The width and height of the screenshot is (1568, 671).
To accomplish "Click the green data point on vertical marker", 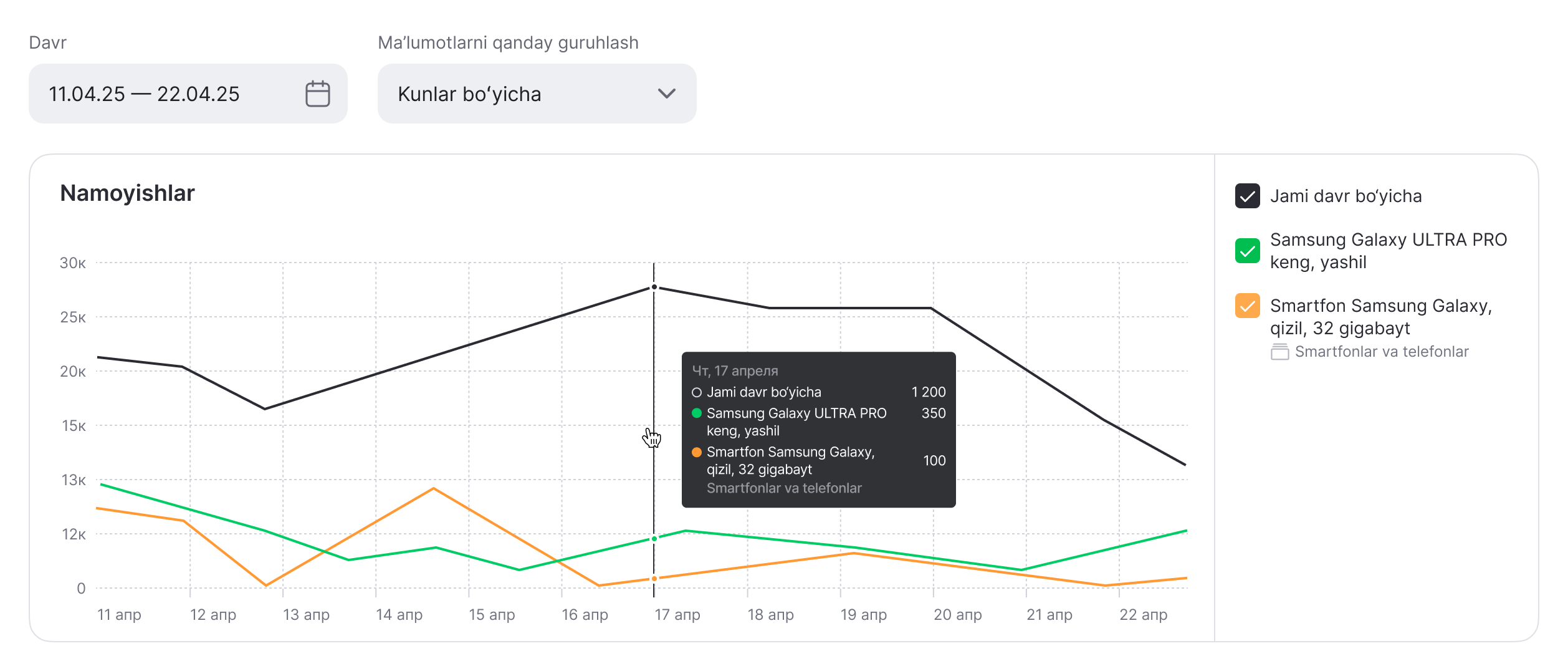I will (654, 539).
